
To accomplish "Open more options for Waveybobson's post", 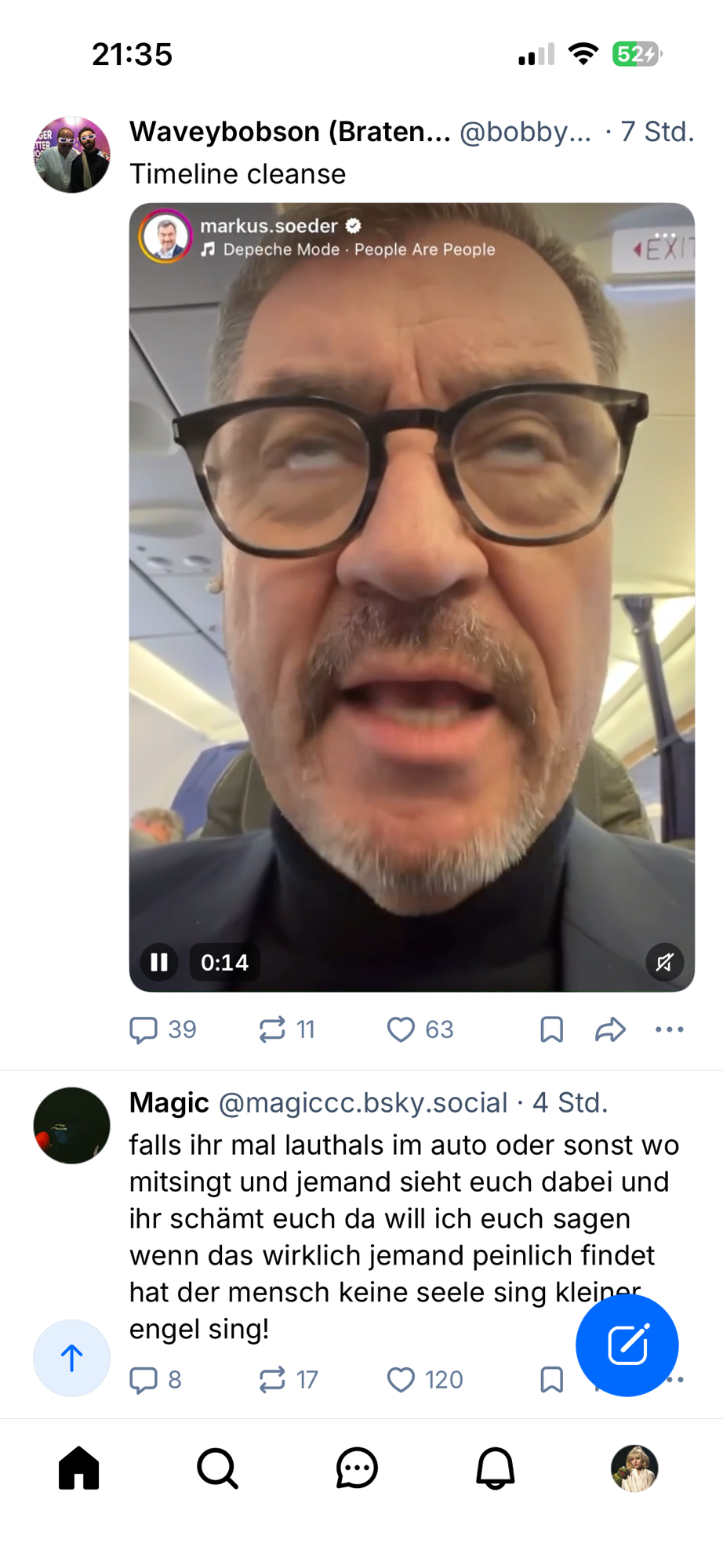I will coord(670,1029).
